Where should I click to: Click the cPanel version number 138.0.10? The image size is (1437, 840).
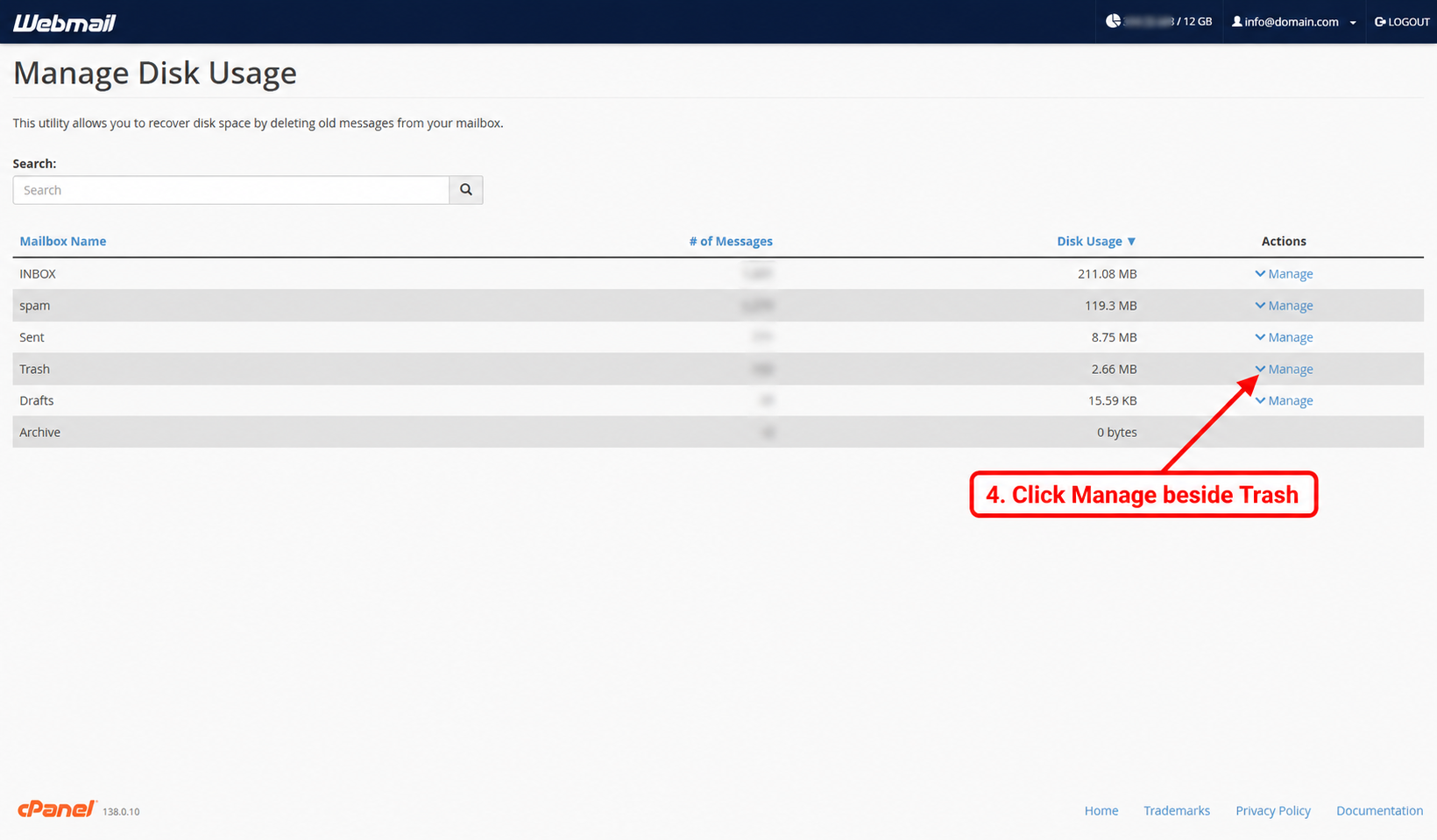[121, 812]
